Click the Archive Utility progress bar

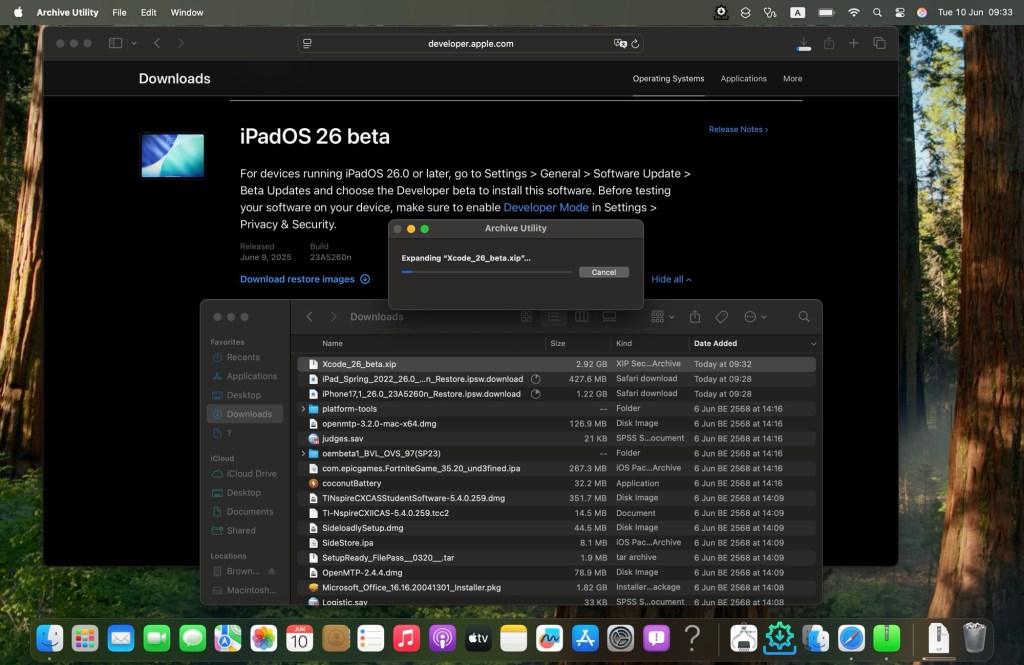click(x=486, y=272)
